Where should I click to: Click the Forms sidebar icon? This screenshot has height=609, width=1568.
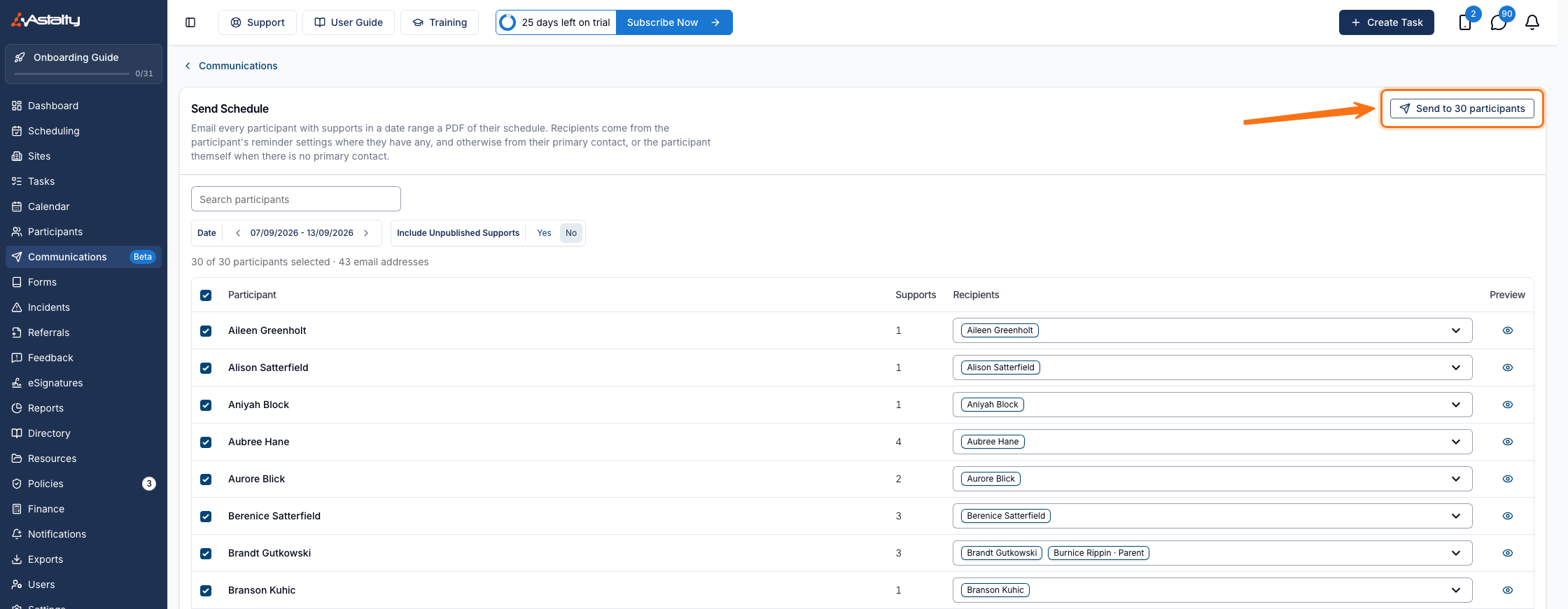click(x=17, y=282)
